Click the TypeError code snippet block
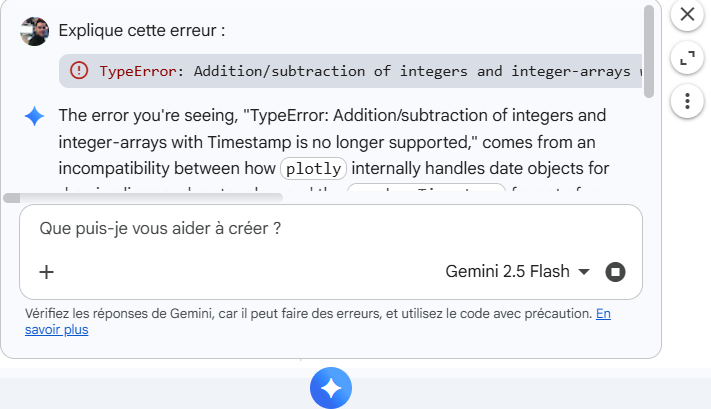Image resolution: width=711 pixels, height=409 pixels. coord(360,71)
